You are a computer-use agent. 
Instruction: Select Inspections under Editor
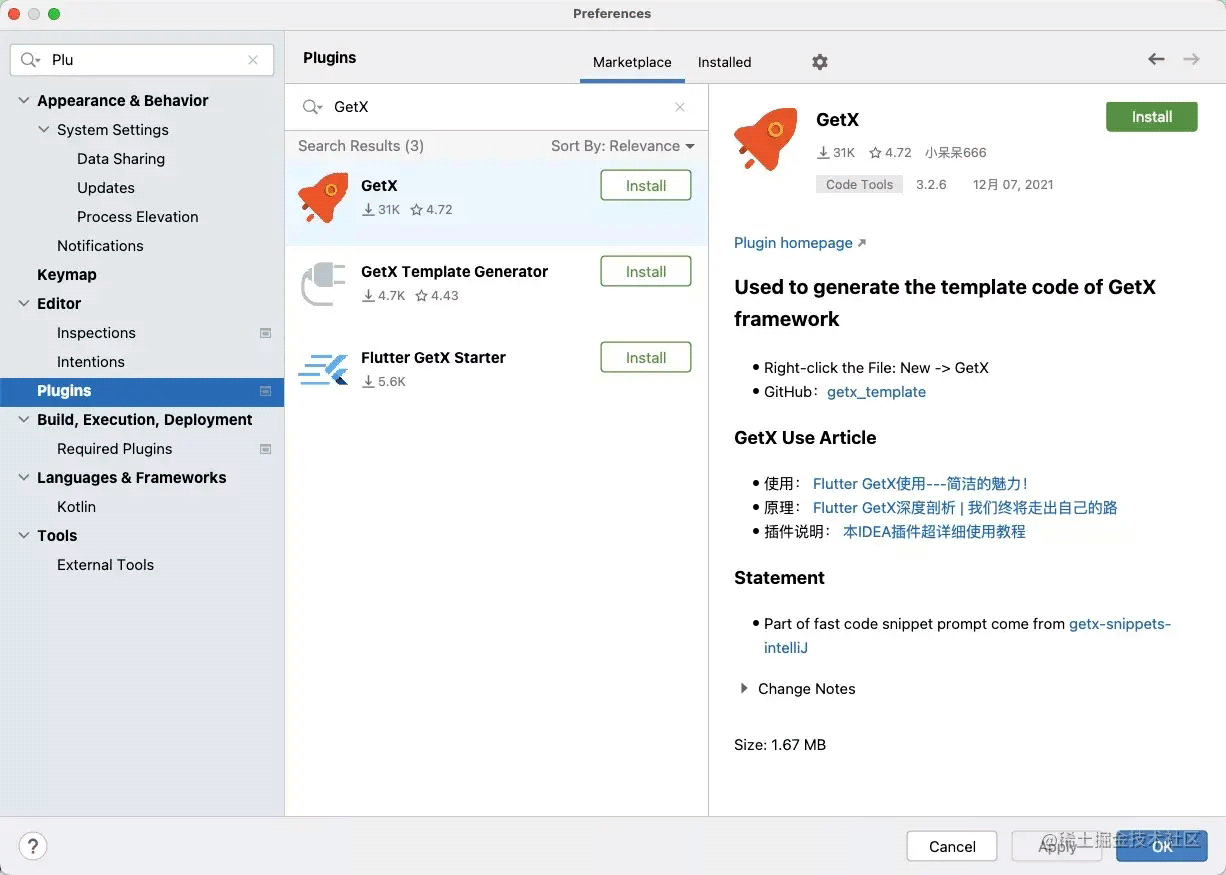point(96,333)
